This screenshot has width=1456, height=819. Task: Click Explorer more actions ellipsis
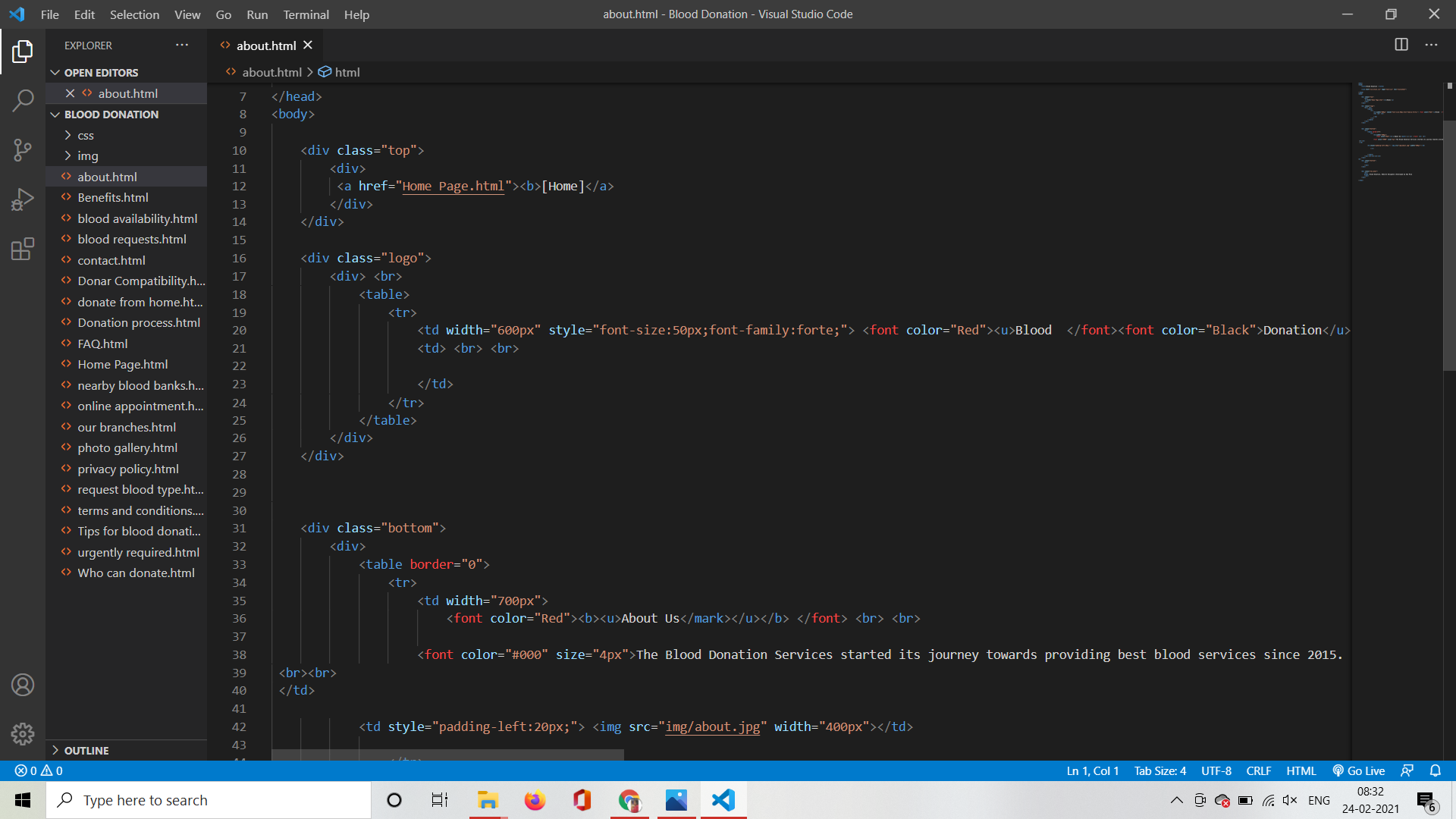(x=182, y=45)
